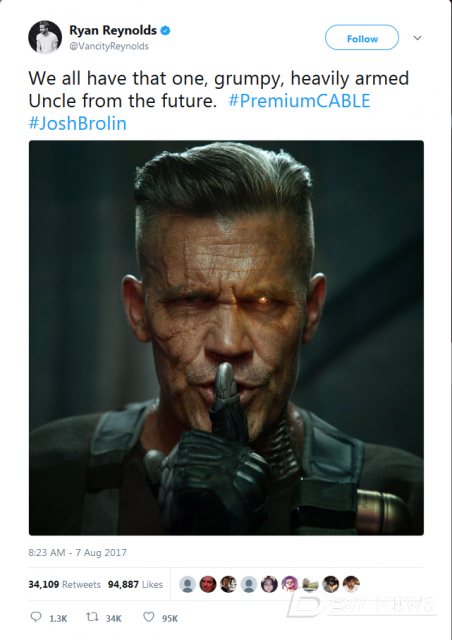Viewport: 452px width, 640px height.
Task: Open the tweet timestamp 7 Aug 2017
Action: point(78,552)
